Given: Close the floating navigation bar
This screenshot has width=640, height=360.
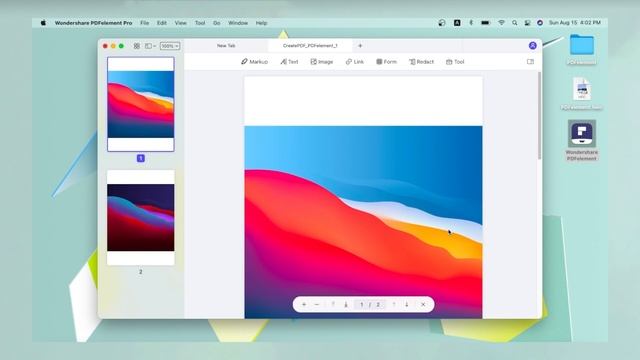Looking at the screenshot, I should (x=423, y=304).
